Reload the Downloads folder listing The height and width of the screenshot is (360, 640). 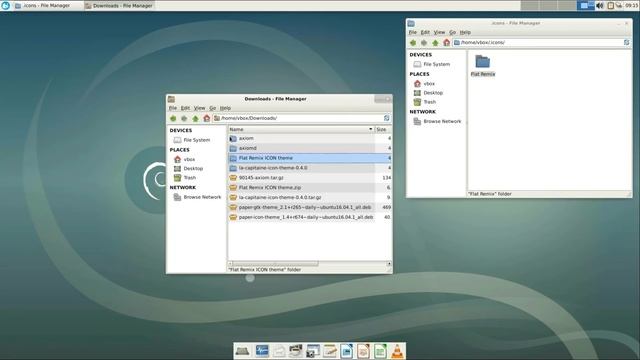[x=387, y=118]
